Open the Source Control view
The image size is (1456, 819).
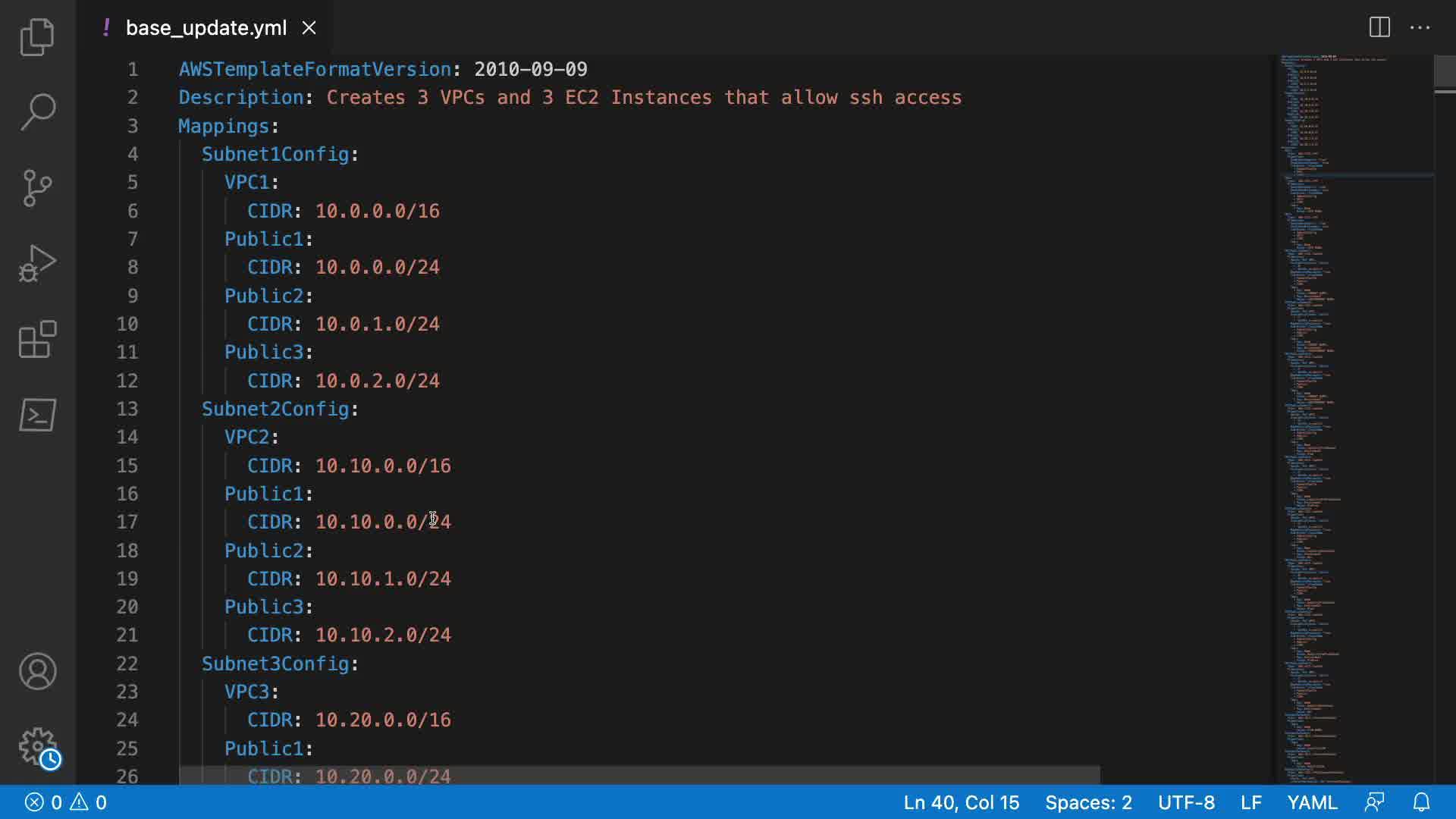pyautogui.click(x=37, y=187)
